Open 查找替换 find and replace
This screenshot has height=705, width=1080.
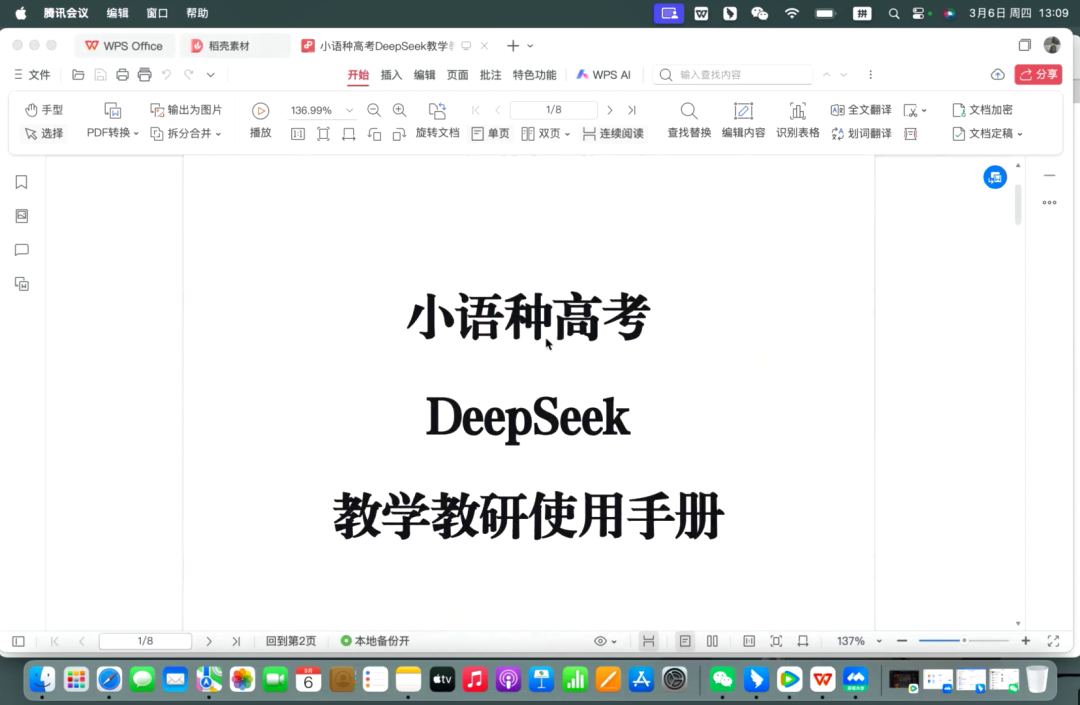pos(689,121)
